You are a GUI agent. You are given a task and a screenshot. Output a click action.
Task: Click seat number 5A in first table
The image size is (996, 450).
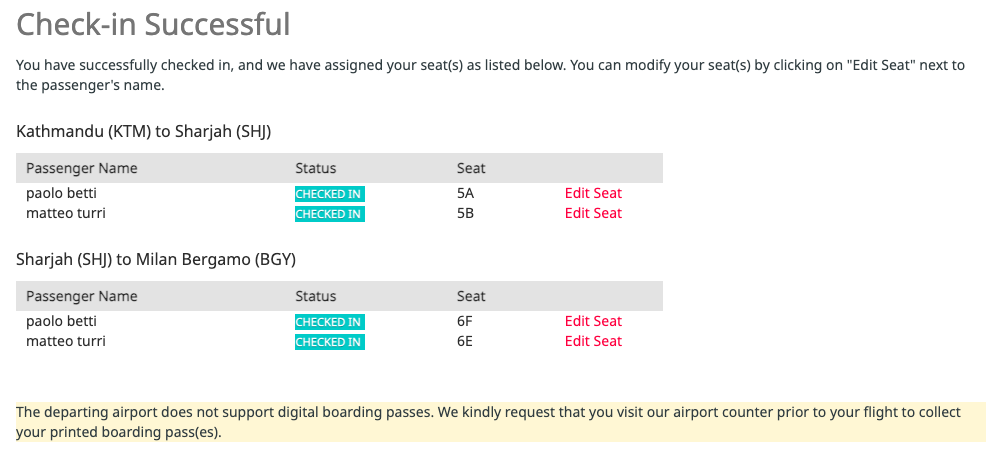coord(466,193)
